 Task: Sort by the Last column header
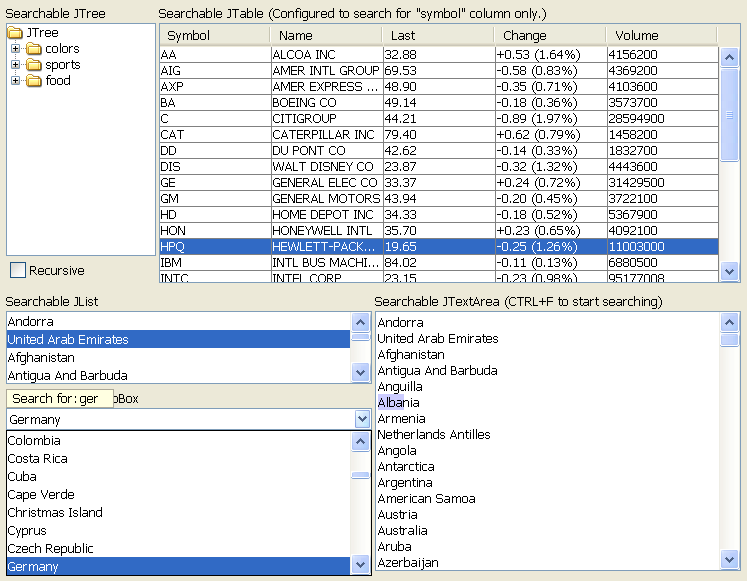click(438, 35)
